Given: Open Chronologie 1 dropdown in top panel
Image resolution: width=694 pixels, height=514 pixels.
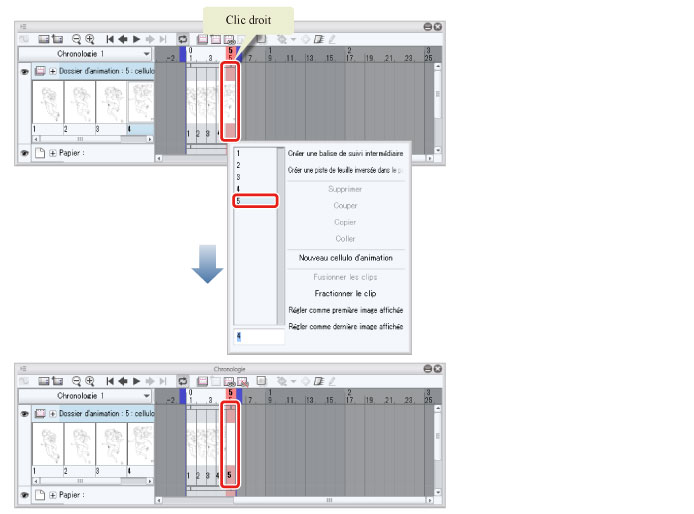Looking at the screenshot, I should click(x=85, y=54).
